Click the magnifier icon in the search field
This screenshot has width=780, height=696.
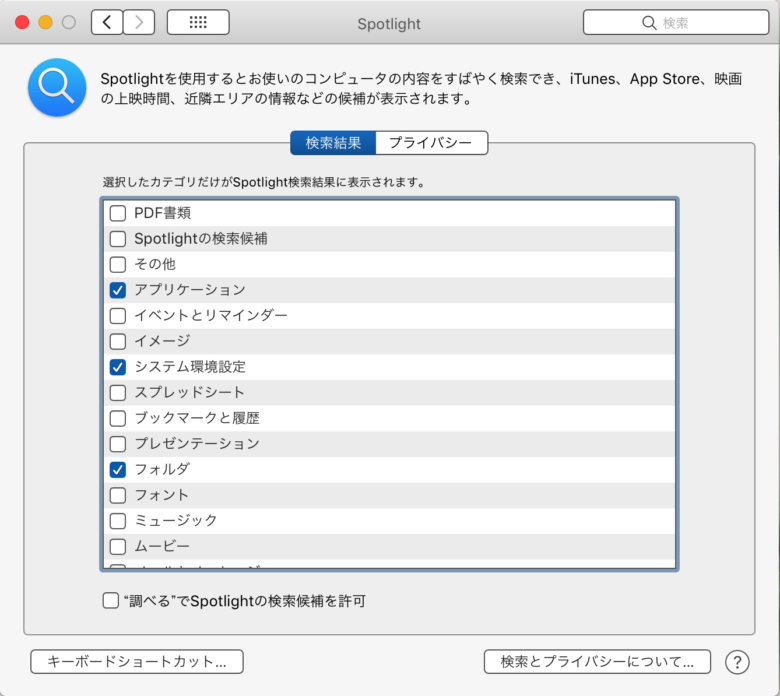coord(649,23)
